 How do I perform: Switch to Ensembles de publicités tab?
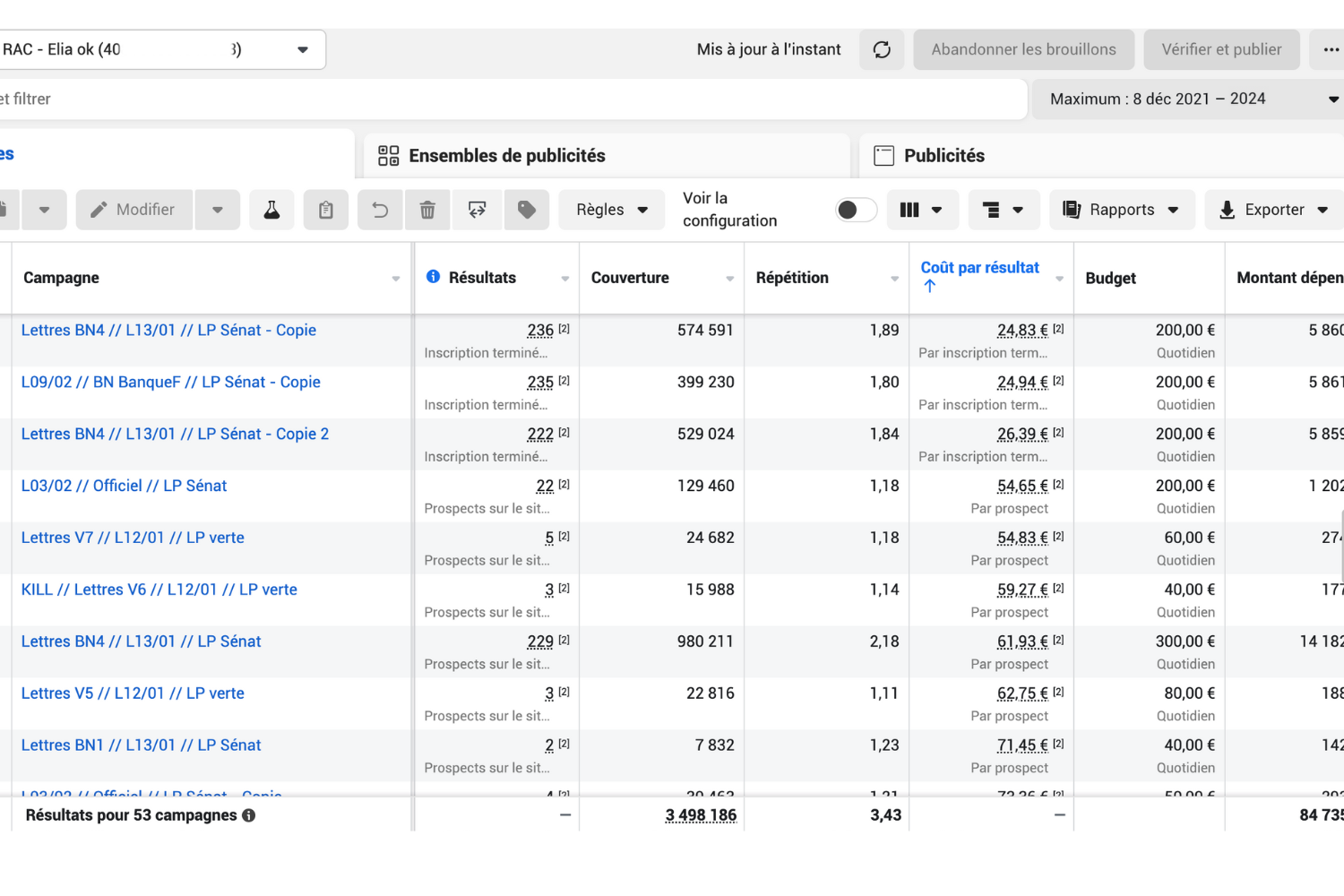pos(506,156)
